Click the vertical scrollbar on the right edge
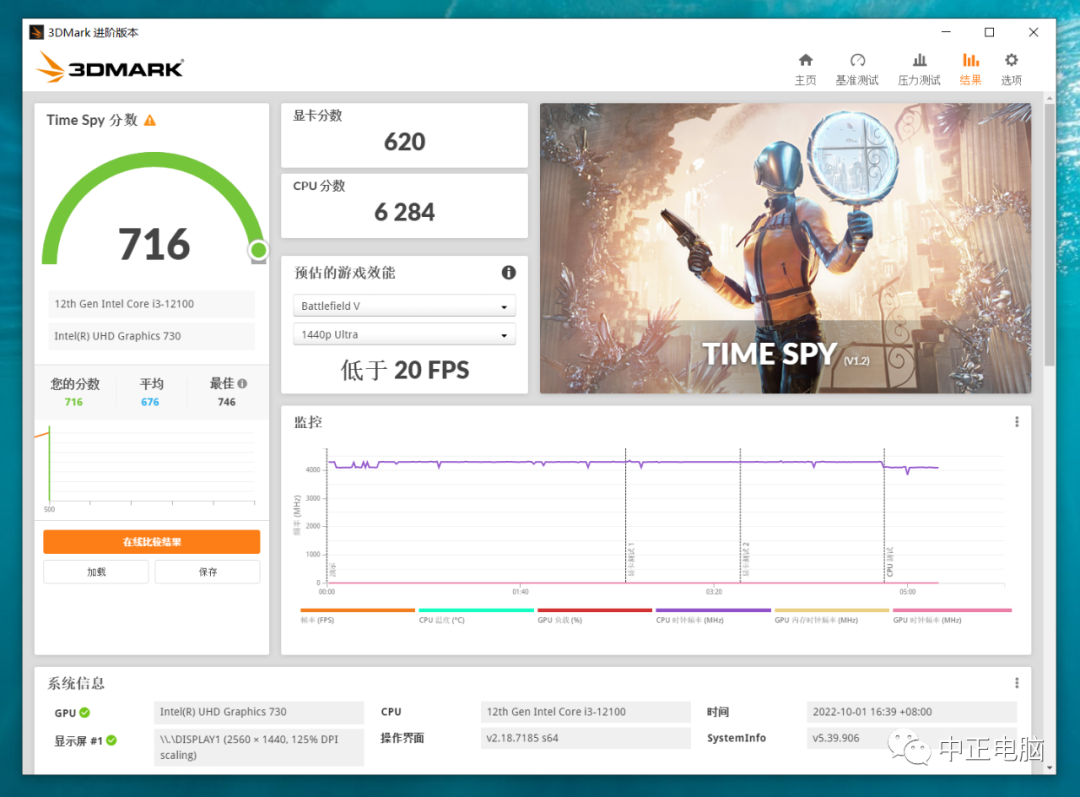Screen dimensions: 1080x797 [x=1049, y=234]
